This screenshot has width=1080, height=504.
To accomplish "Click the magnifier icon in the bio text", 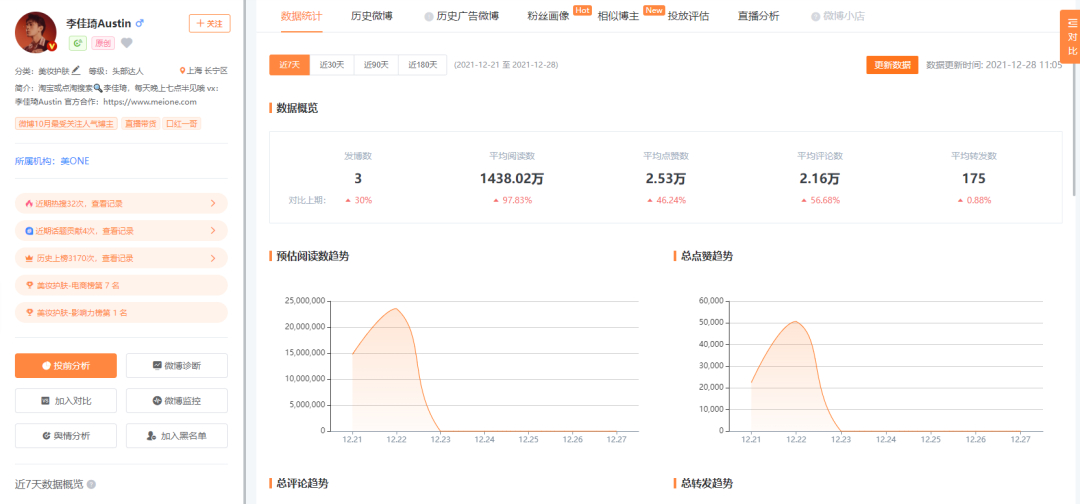I will (98, 88).
